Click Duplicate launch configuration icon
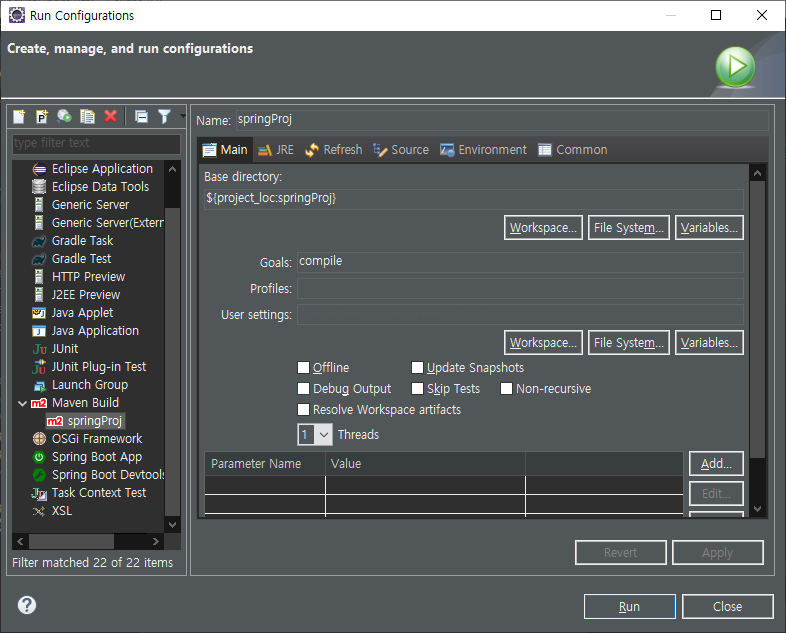This screenshot has width=786, height=633. [x=88, y=117]
